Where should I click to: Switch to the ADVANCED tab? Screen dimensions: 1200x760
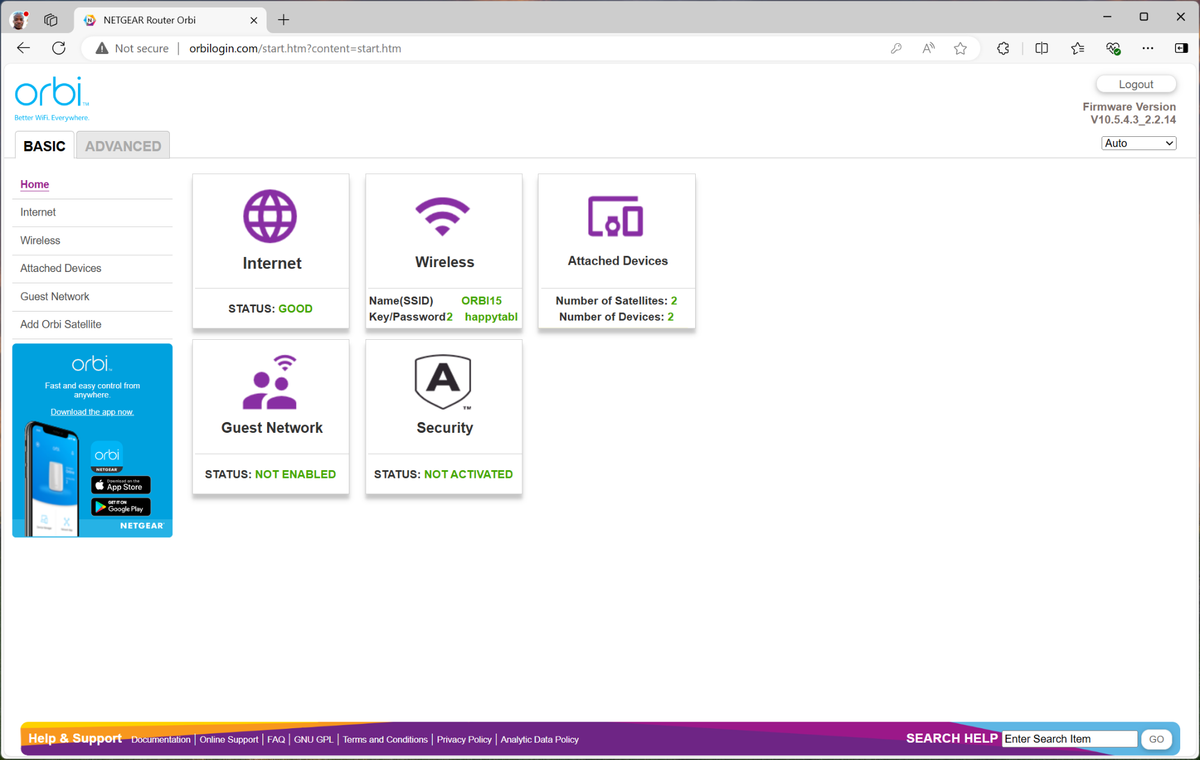pos(123,146)
